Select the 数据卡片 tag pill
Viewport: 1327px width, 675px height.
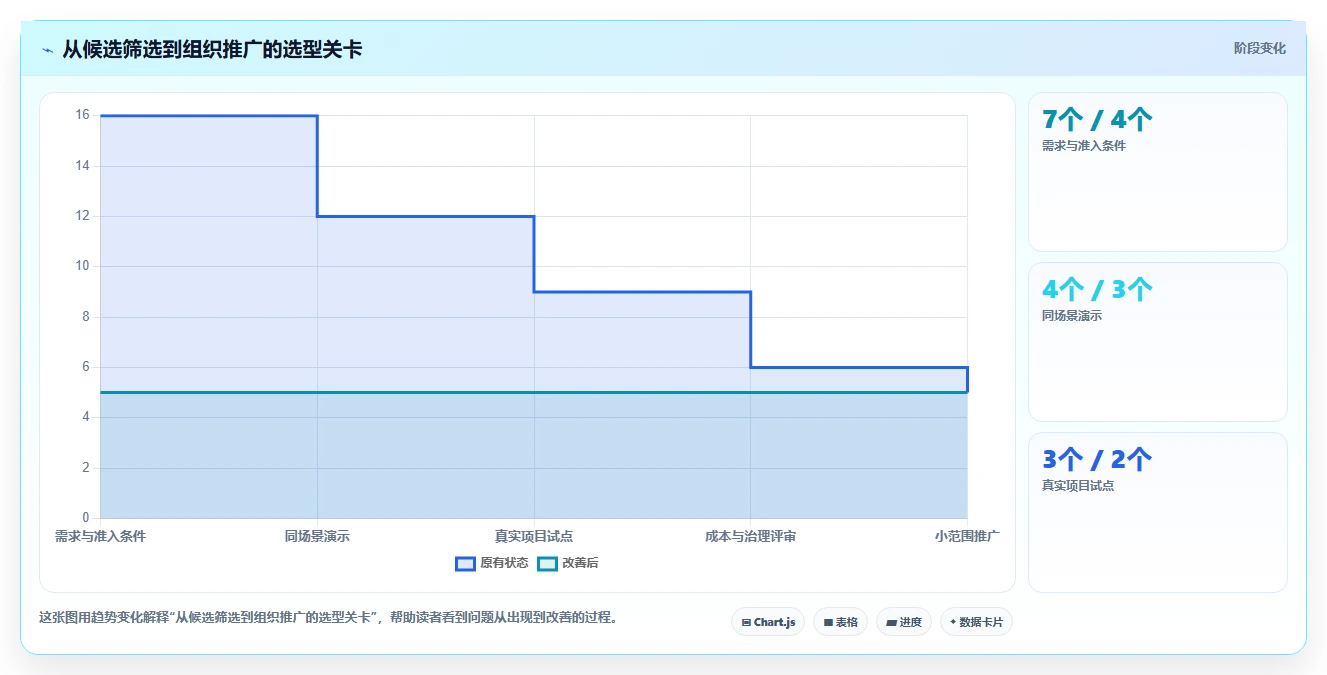976,622
